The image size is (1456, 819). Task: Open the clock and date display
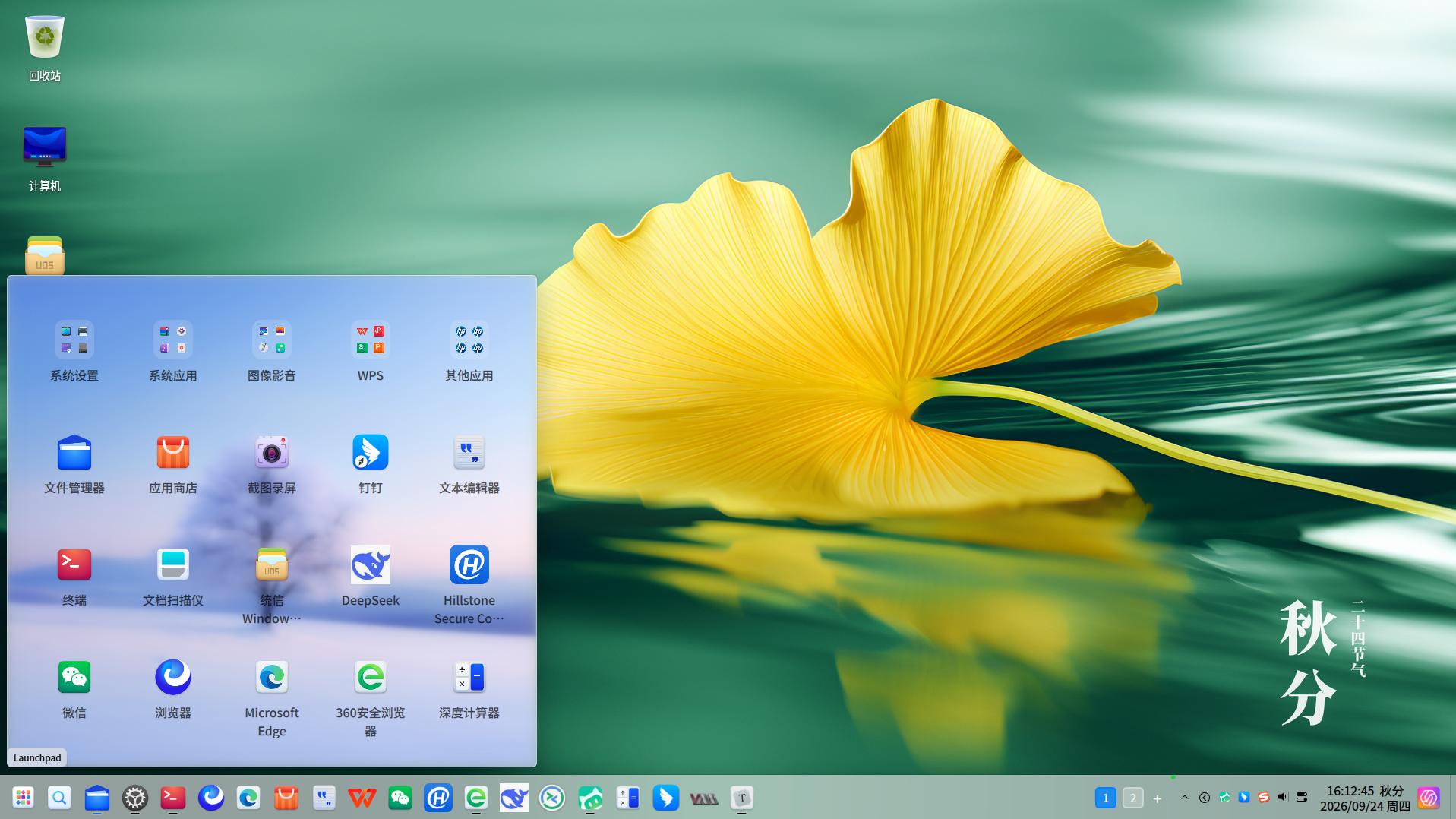tap(1366, 798)
